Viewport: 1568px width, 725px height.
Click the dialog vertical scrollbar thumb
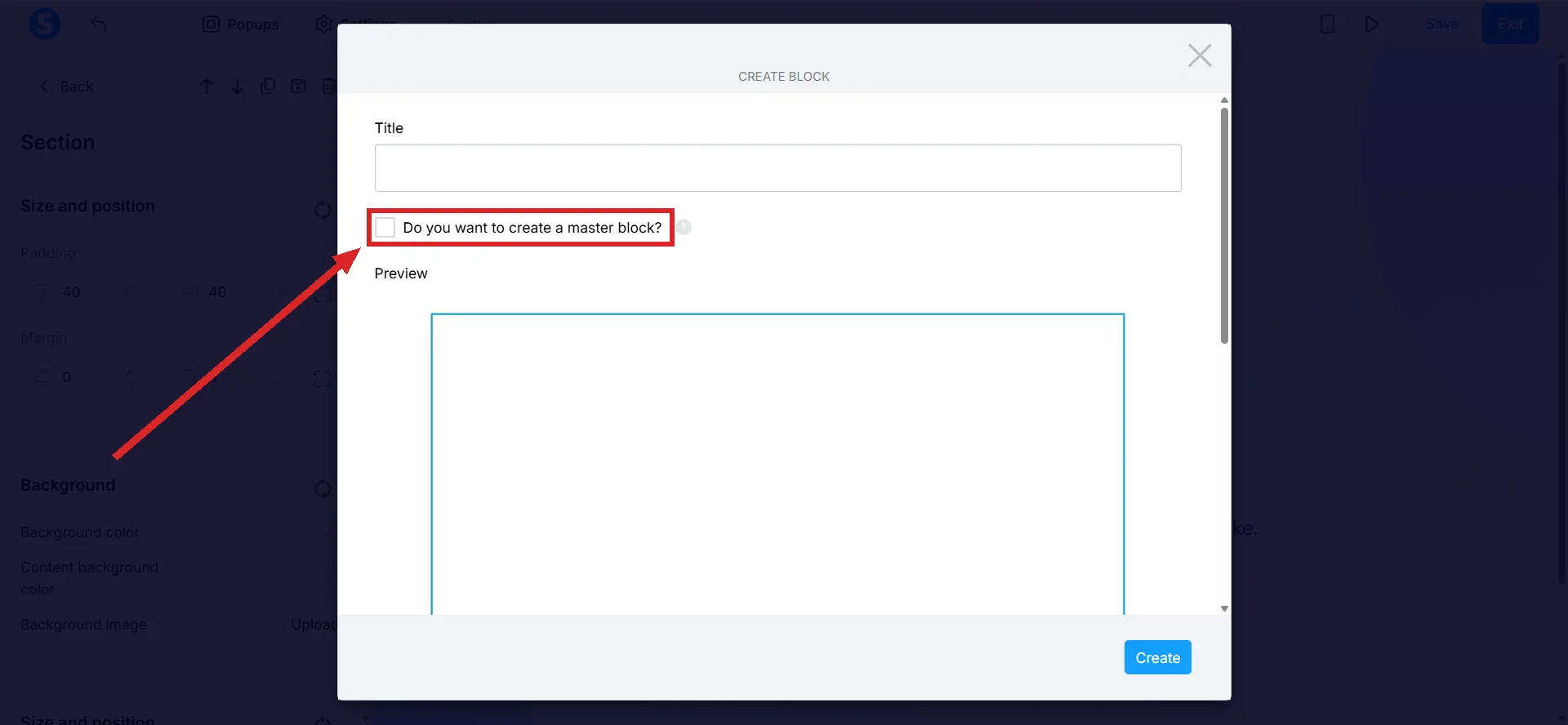pos(1224,225)
